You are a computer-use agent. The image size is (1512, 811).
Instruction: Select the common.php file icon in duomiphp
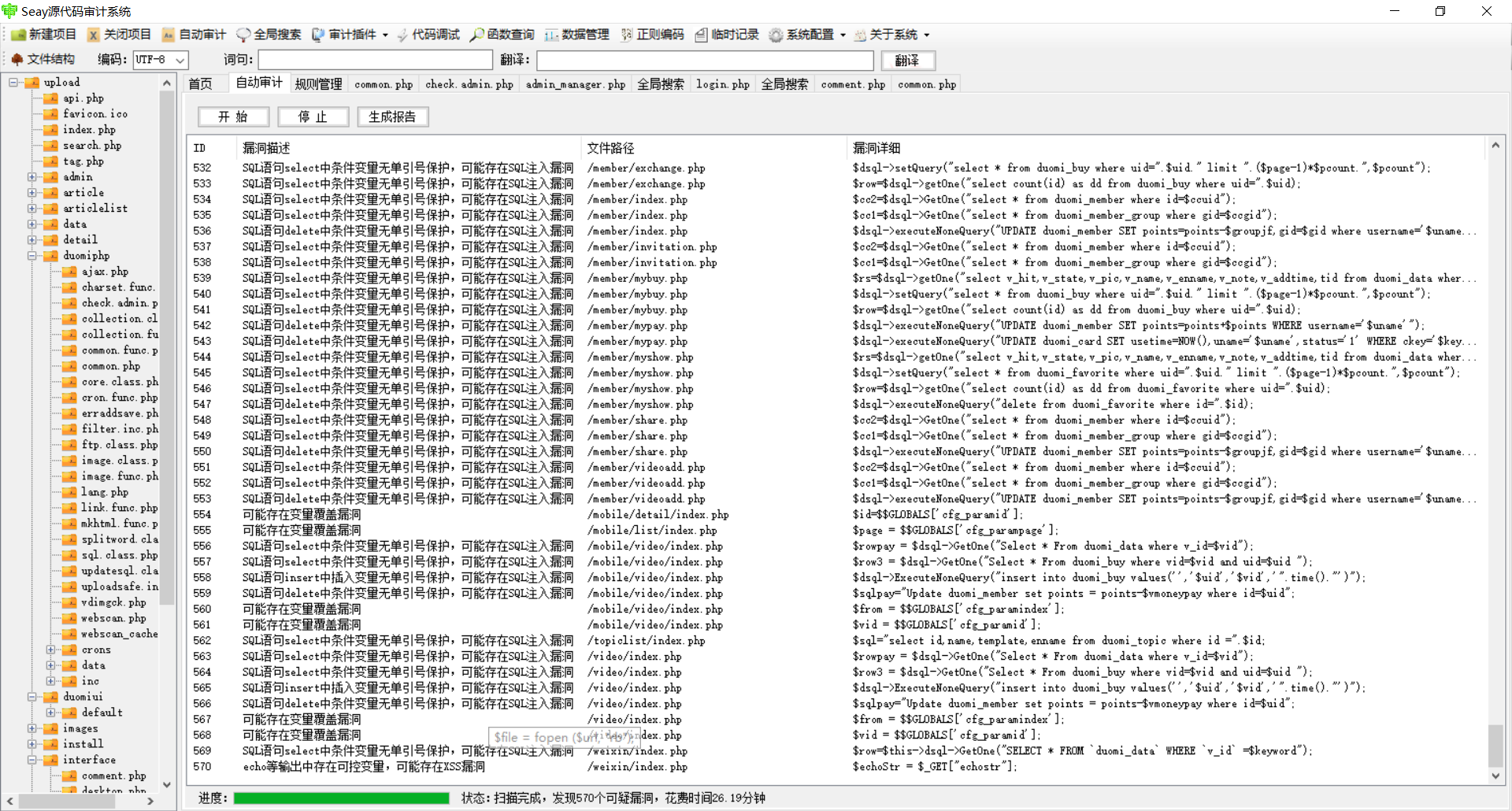(70, 366)
